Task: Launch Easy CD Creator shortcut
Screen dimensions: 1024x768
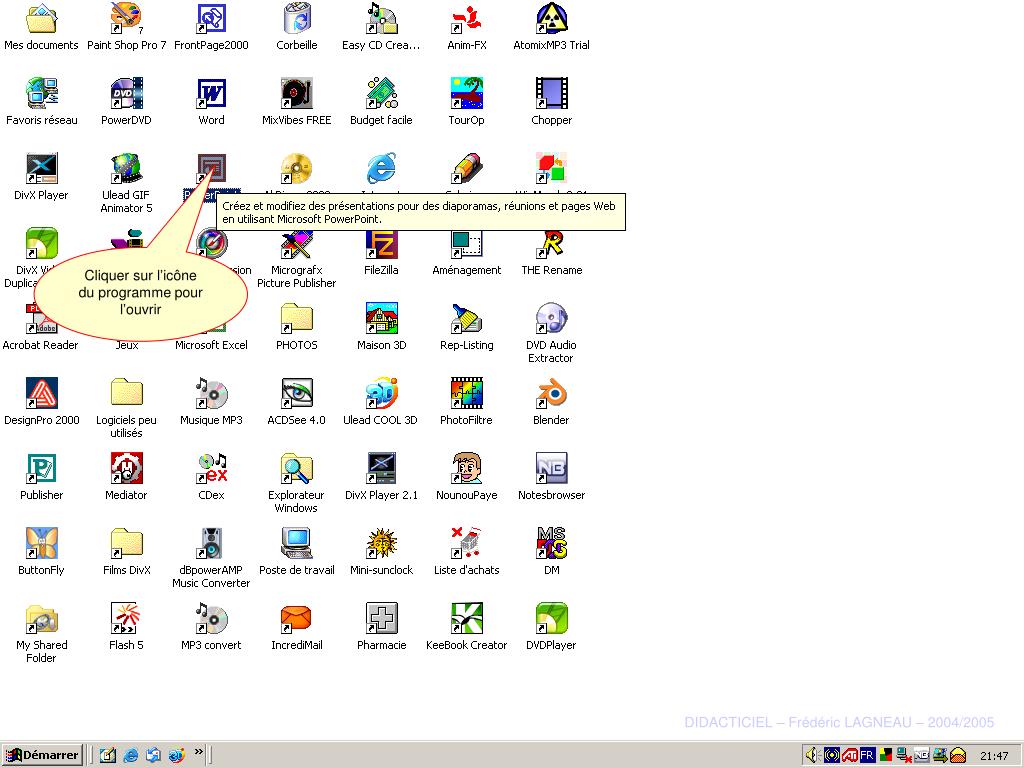Action: coord(381,19)
